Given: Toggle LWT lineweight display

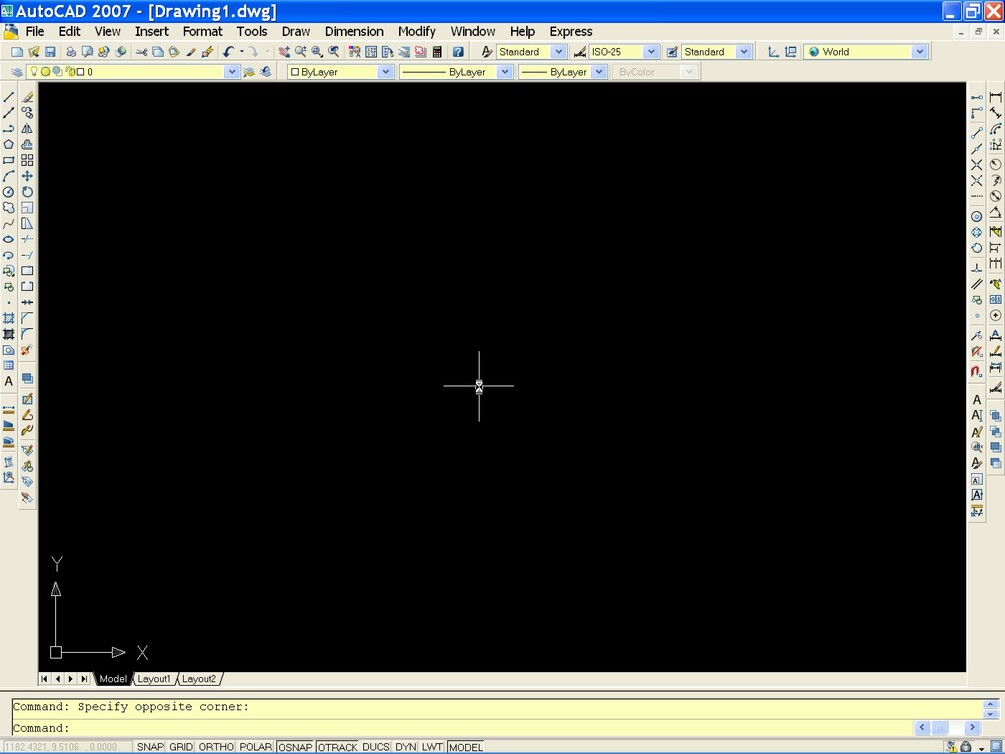Looking at the screenshot, I should click(x=432, y=747).
